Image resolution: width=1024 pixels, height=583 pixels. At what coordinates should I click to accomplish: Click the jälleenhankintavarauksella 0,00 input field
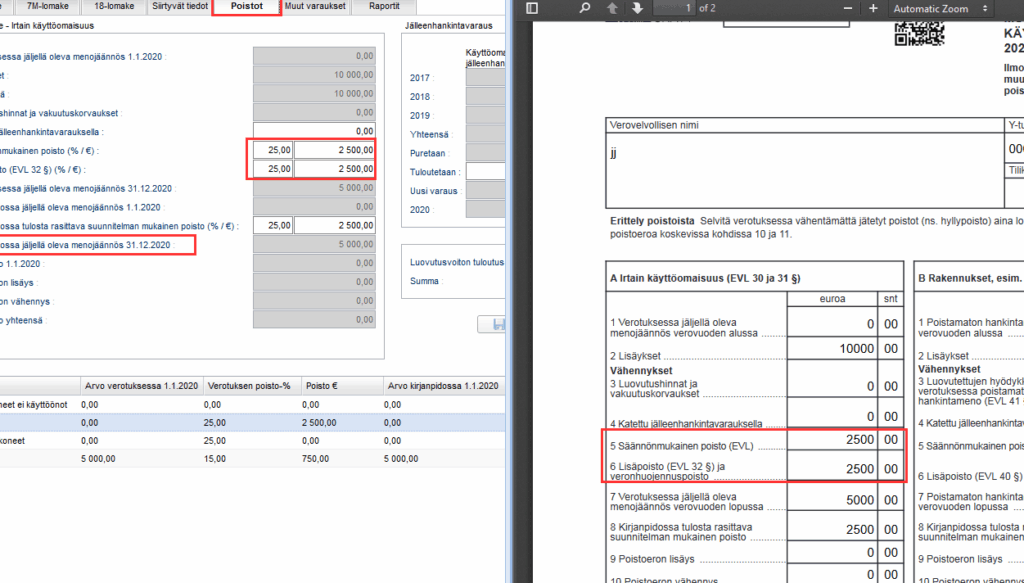point(314,131)
